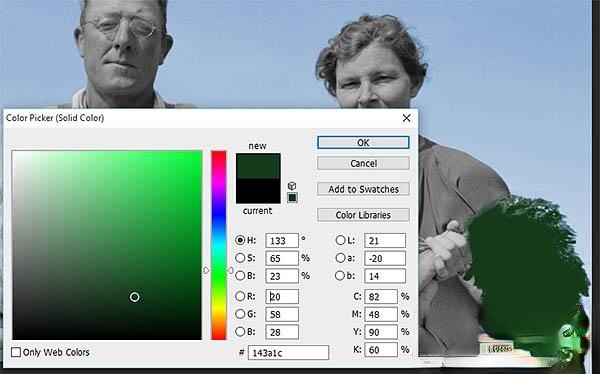This screenshot has height=374, width=600.
Task: Click the hex color value field
Action: point(288,353)
